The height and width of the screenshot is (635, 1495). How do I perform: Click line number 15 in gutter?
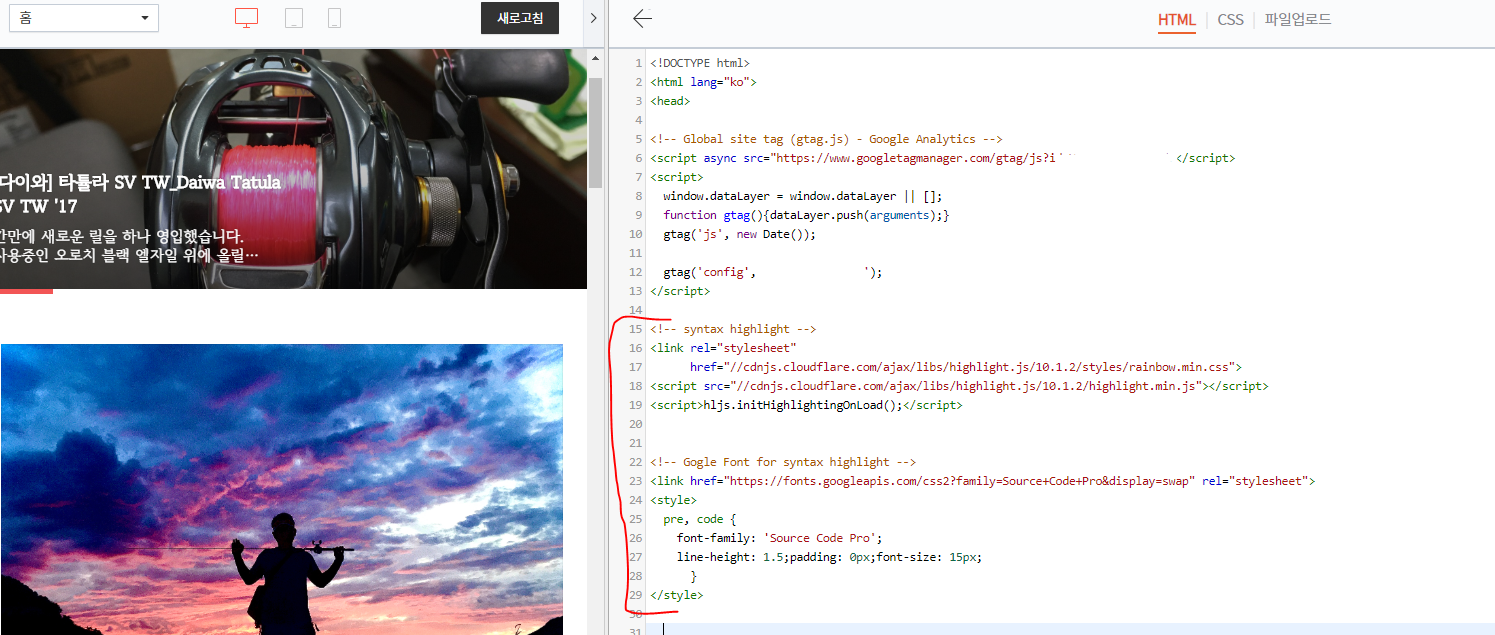point(636,329)
